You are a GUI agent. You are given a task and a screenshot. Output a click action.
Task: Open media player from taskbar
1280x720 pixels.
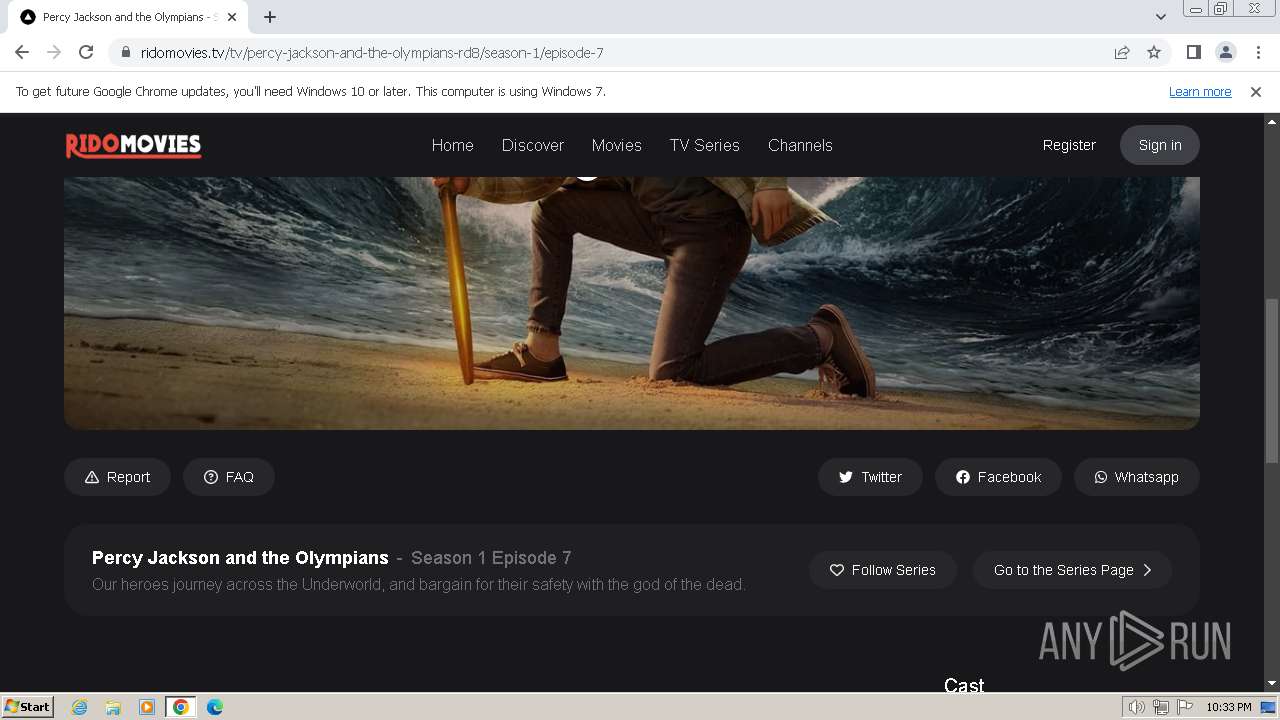point(147,707)
